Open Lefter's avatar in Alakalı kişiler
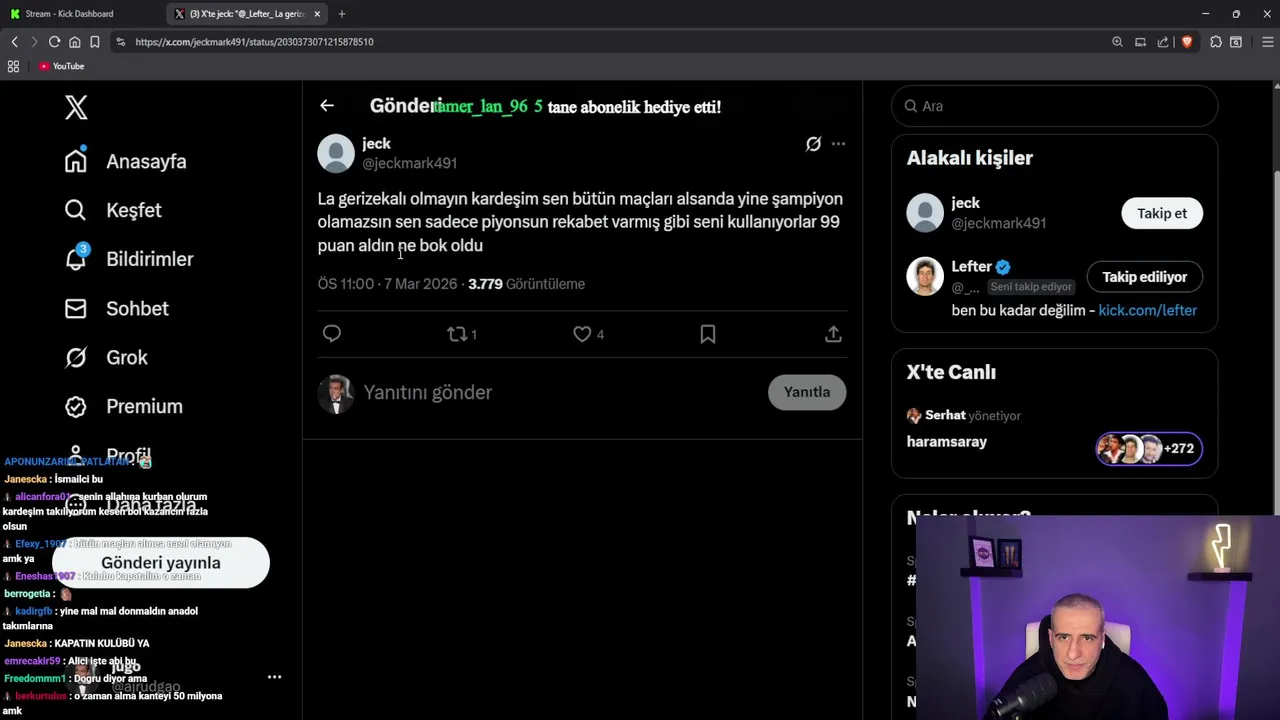1280x720 pixels. (925, 276)
